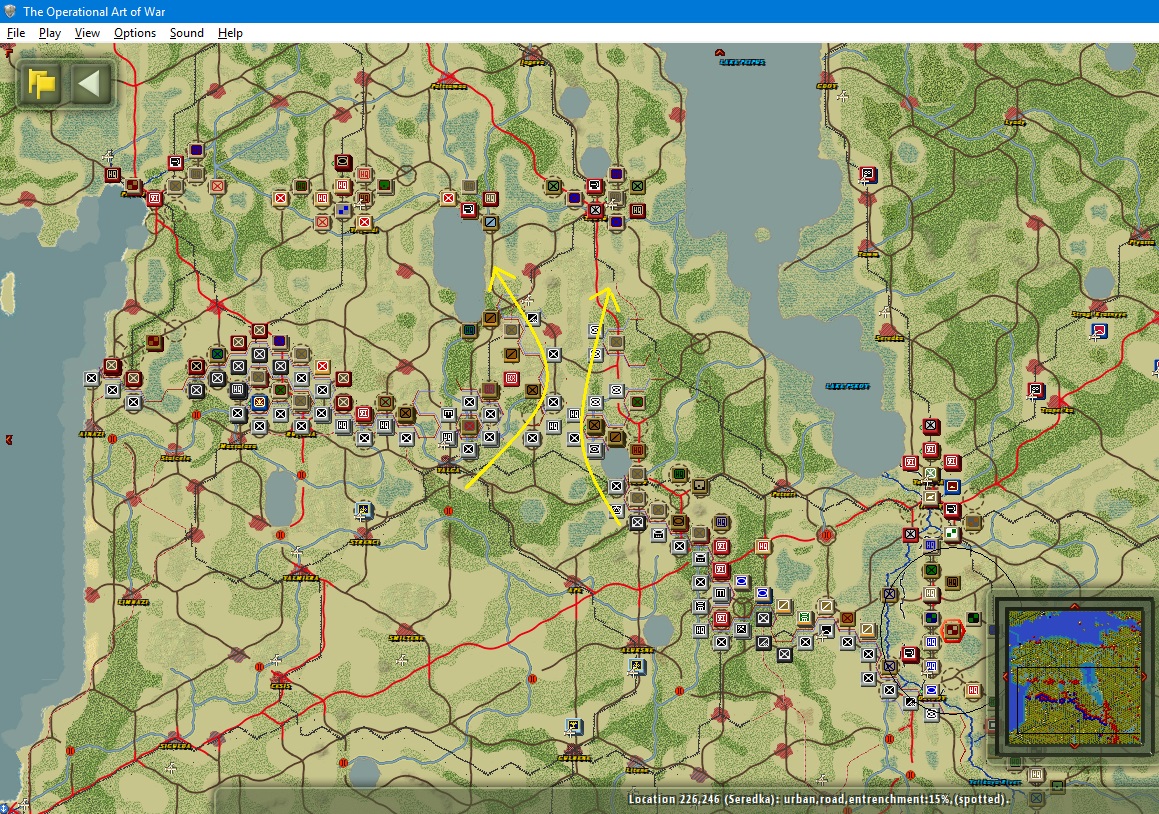The width and height of the screenshot is (1159, 814).
Task: Select the red counter near Strugi Krasnyye
Action: click(x=1099, y=330)
